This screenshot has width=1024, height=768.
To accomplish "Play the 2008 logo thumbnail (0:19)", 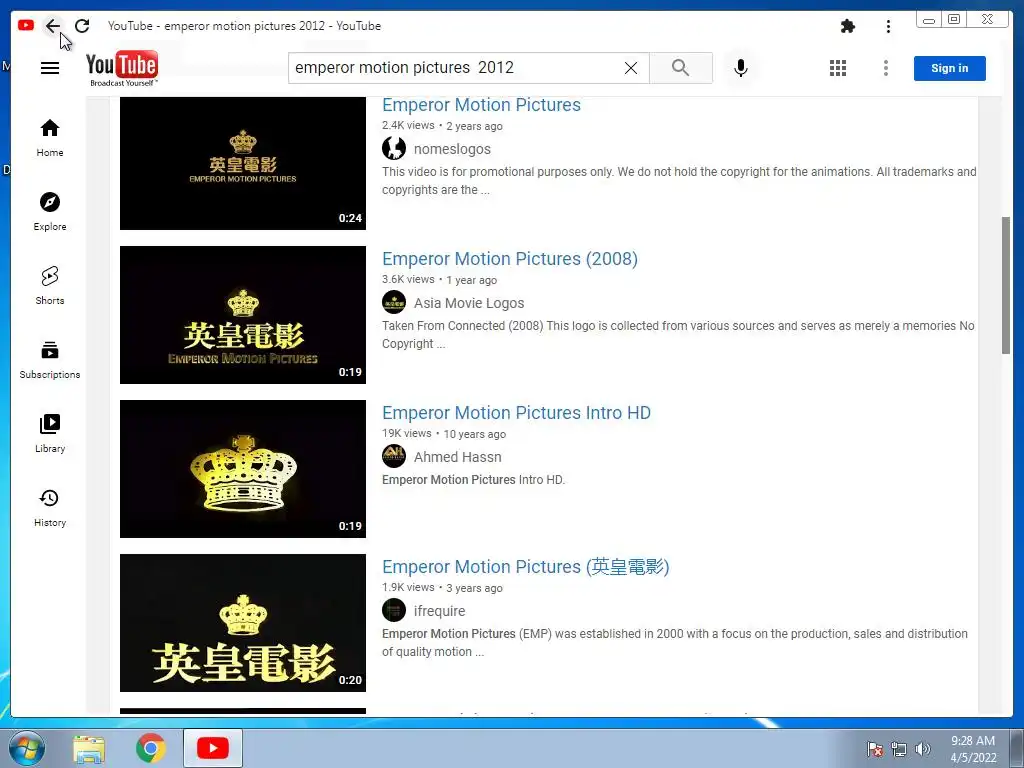I will [243, 315].
